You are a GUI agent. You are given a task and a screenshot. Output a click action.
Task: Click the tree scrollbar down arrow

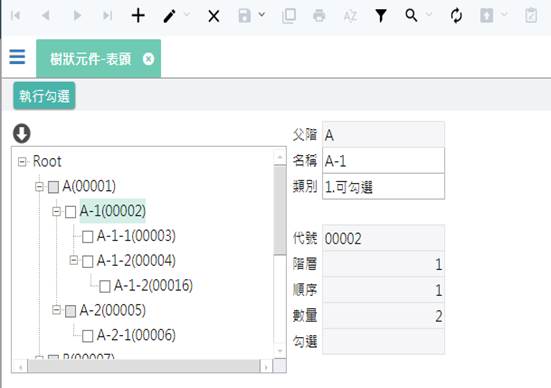280,351
